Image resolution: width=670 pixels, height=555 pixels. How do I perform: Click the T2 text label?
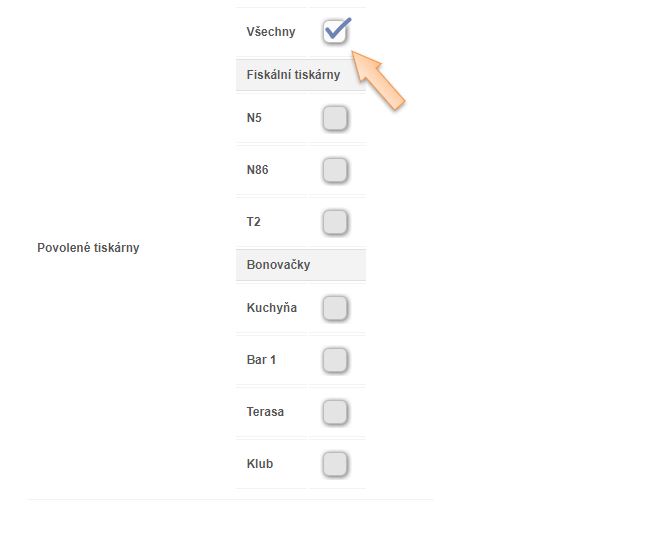254,222
